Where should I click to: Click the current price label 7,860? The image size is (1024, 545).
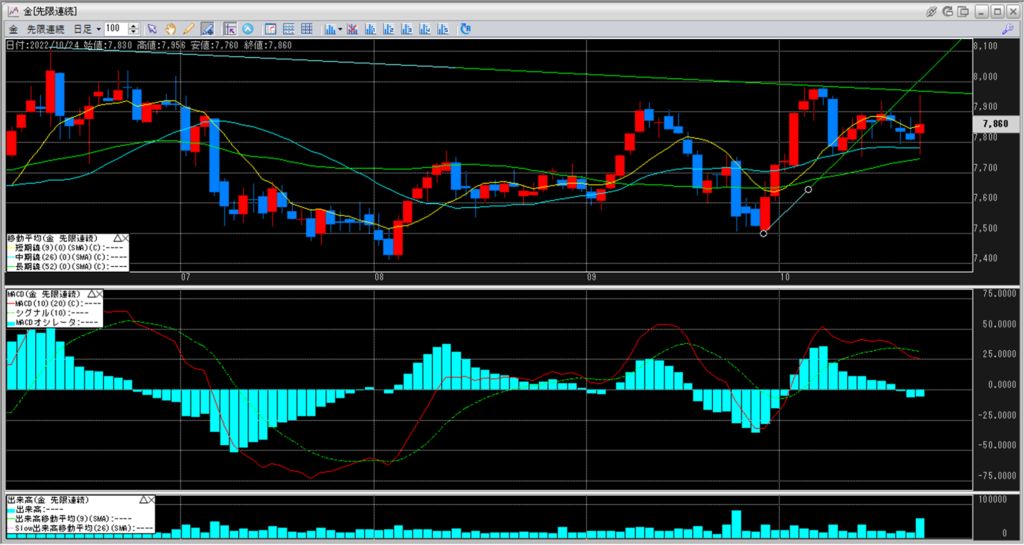point(996,123)
